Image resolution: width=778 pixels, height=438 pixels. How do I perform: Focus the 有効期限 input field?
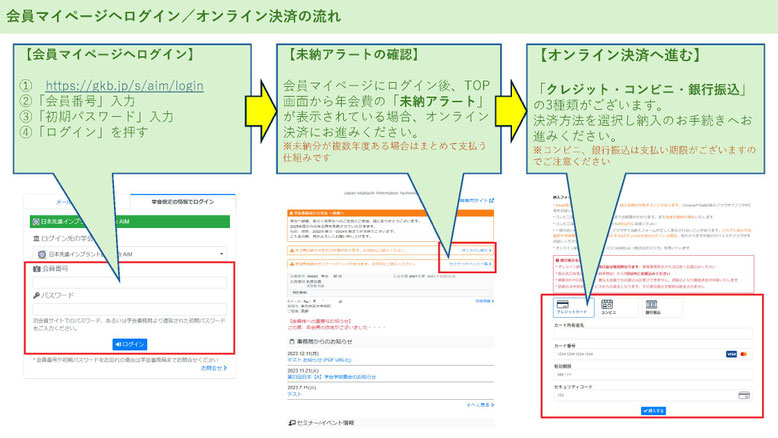[653, 375]
